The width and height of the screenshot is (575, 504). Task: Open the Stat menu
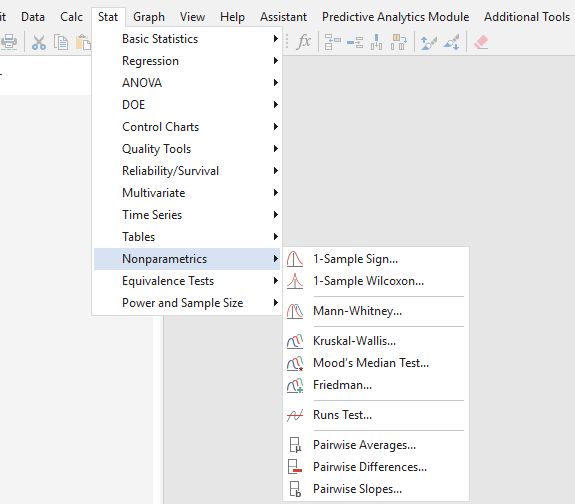(108, 17)
